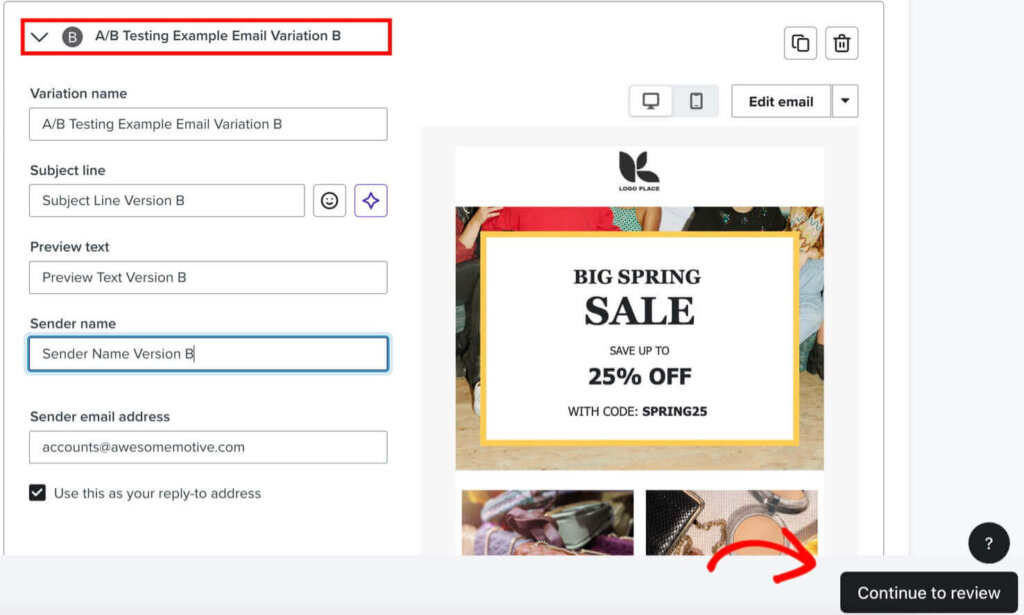Click into the Subject line field

click(167, 200)
